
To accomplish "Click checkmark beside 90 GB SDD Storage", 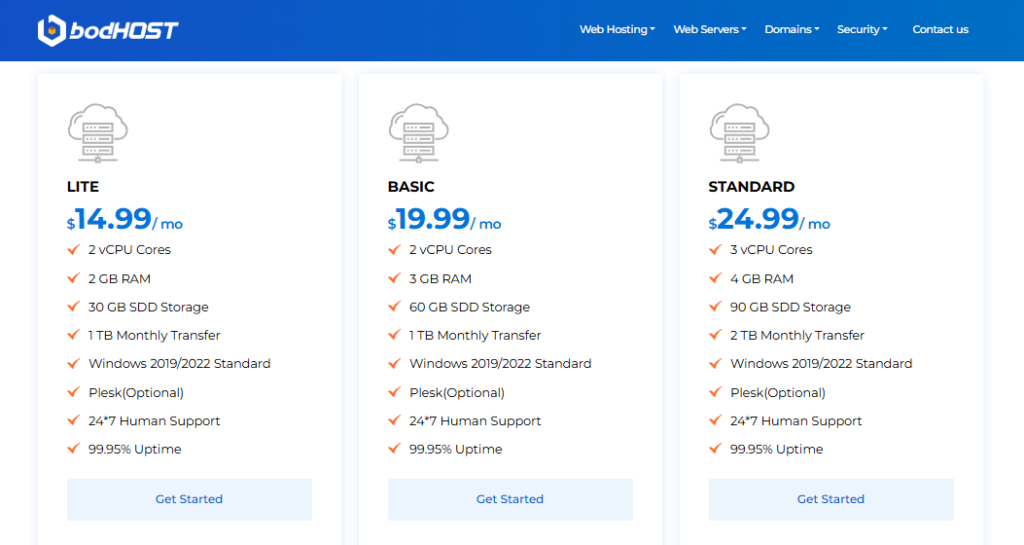I will click(x=715, y=306).
